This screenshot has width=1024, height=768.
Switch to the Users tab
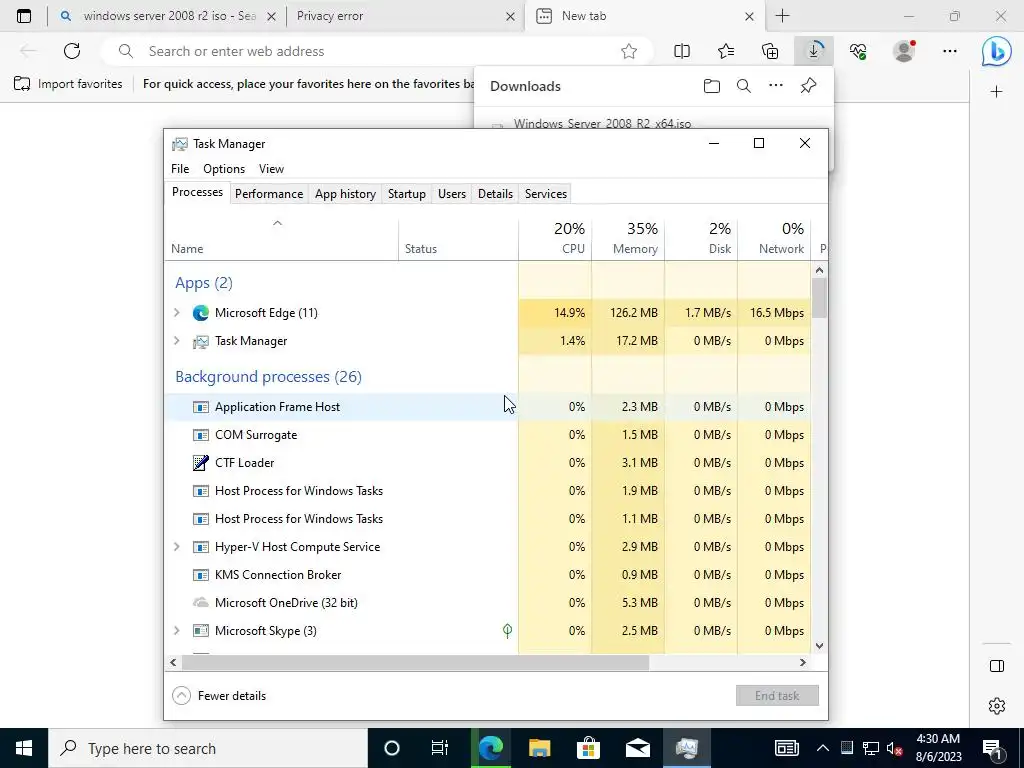coord(452,194)
